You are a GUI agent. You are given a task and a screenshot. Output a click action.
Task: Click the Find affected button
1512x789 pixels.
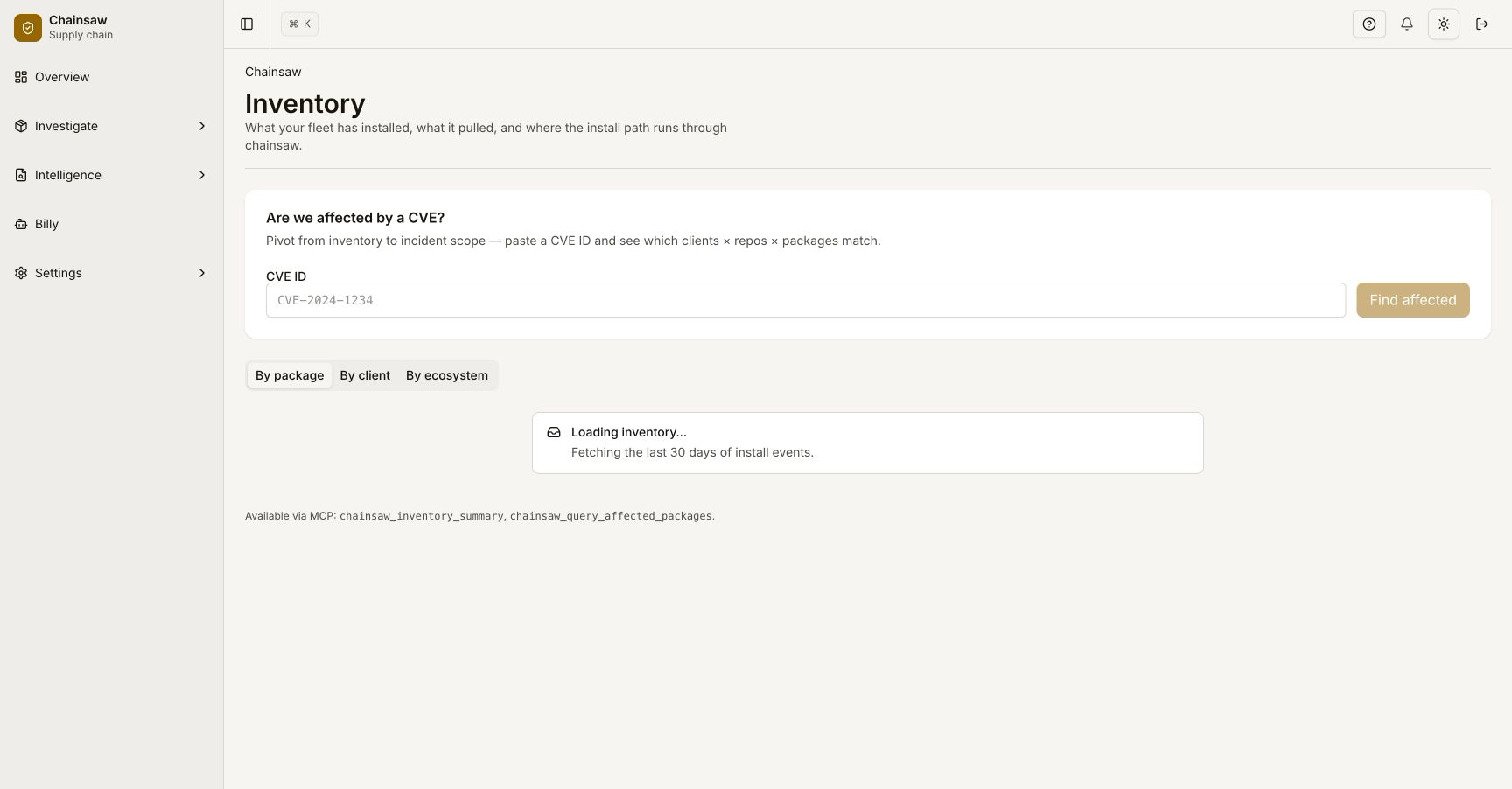[x=1413, y=300]
